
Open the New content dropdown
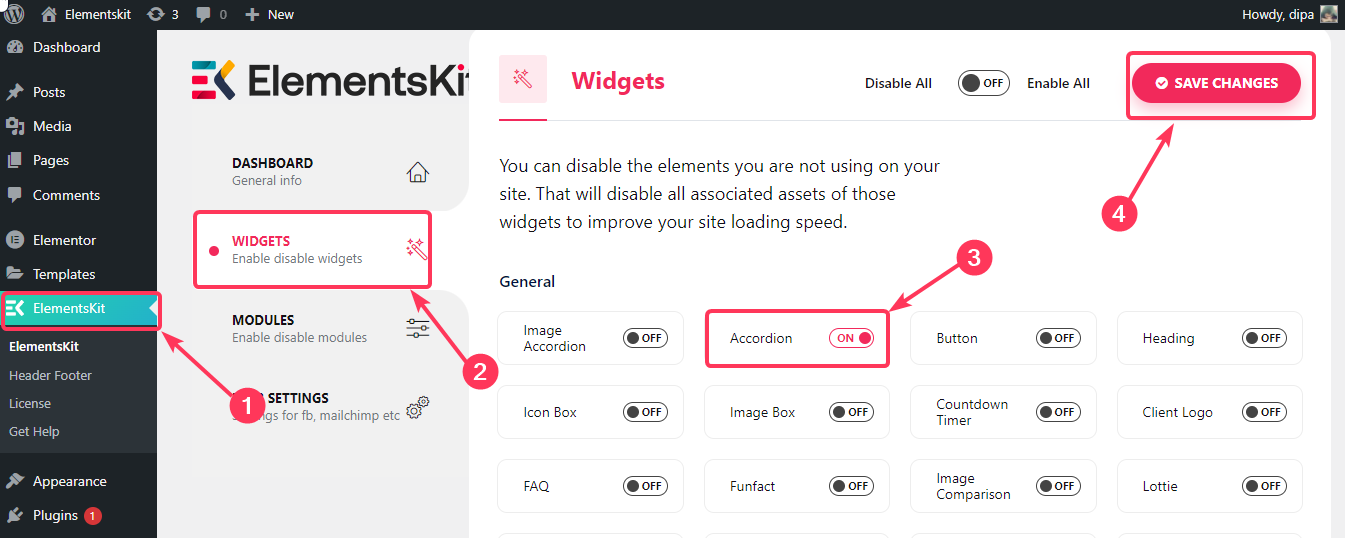[x=269, y=15]
